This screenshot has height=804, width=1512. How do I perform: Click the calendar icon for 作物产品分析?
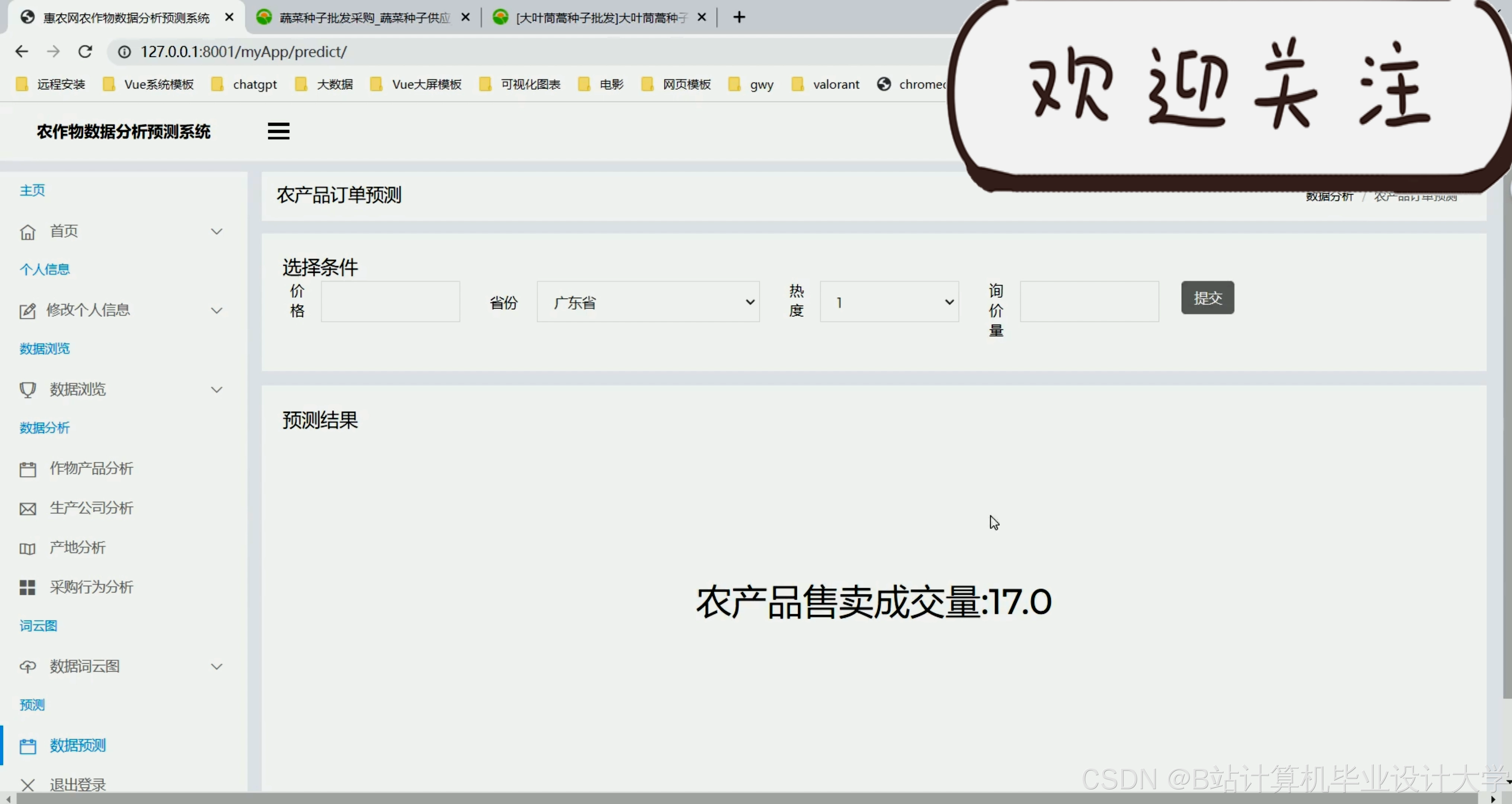click(28, 469)
